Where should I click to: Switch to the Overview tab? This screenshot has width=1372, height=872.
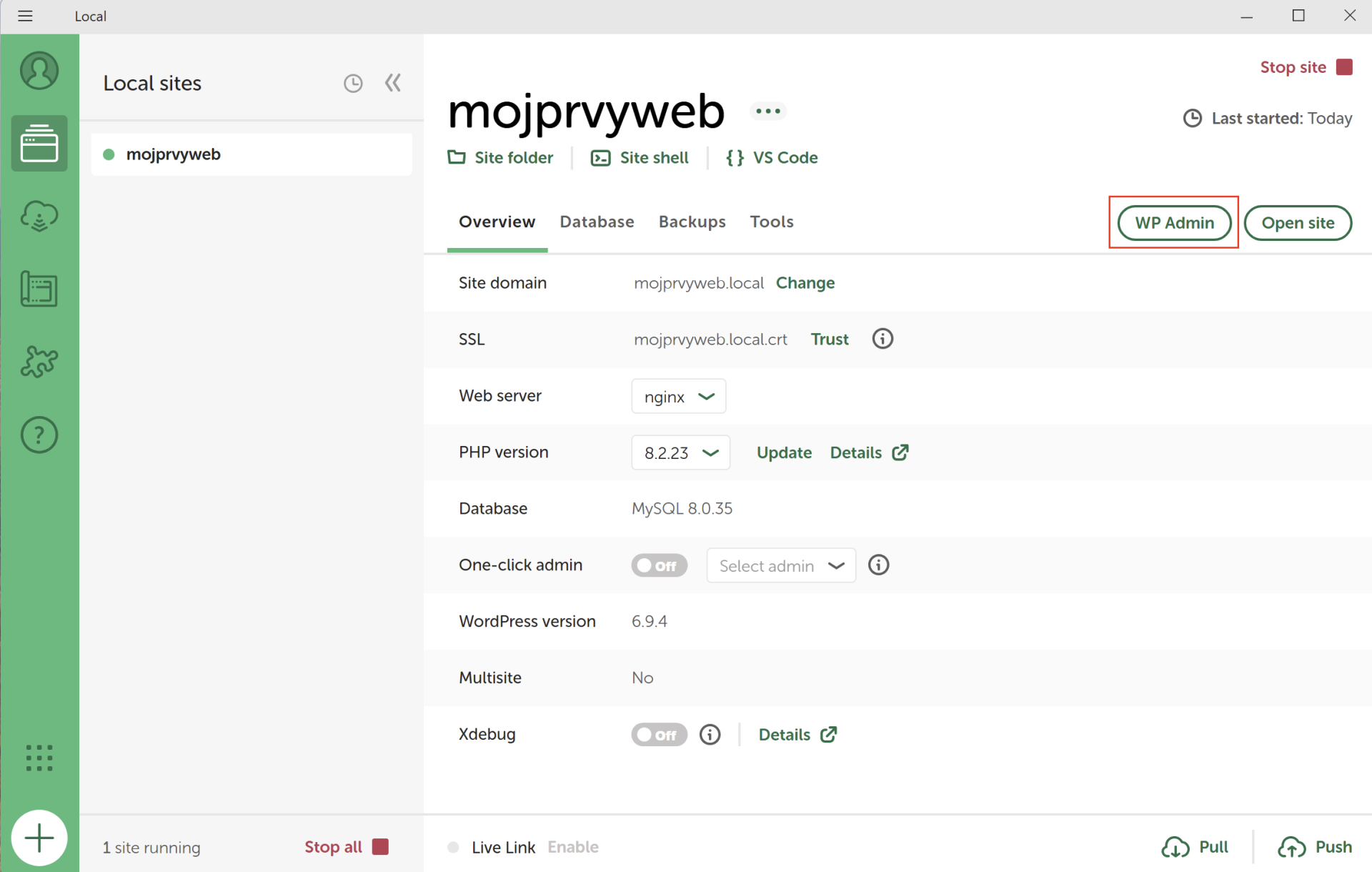[497, 222]
